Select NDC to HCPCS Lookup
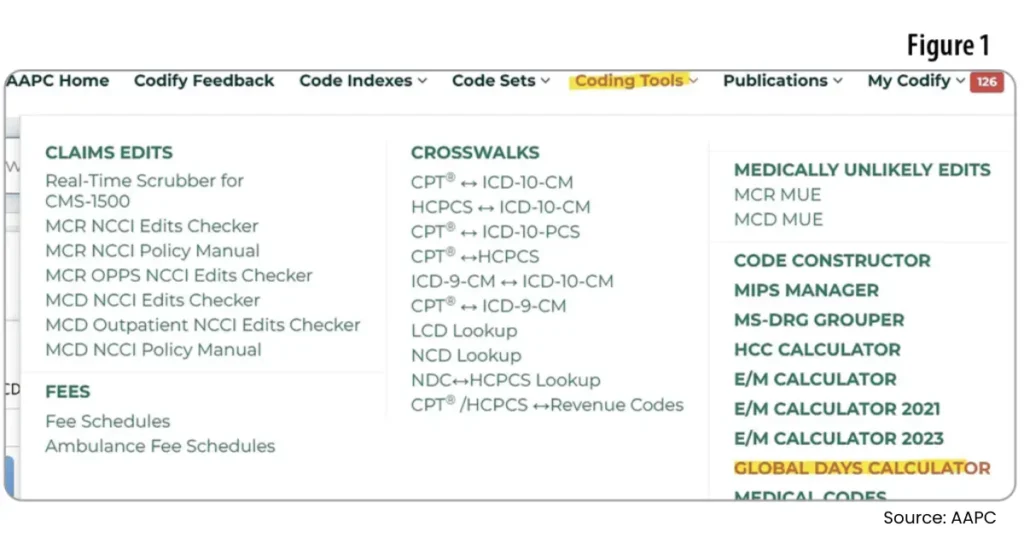Viewport: 1024px width, 538px height. pos(505,380)
